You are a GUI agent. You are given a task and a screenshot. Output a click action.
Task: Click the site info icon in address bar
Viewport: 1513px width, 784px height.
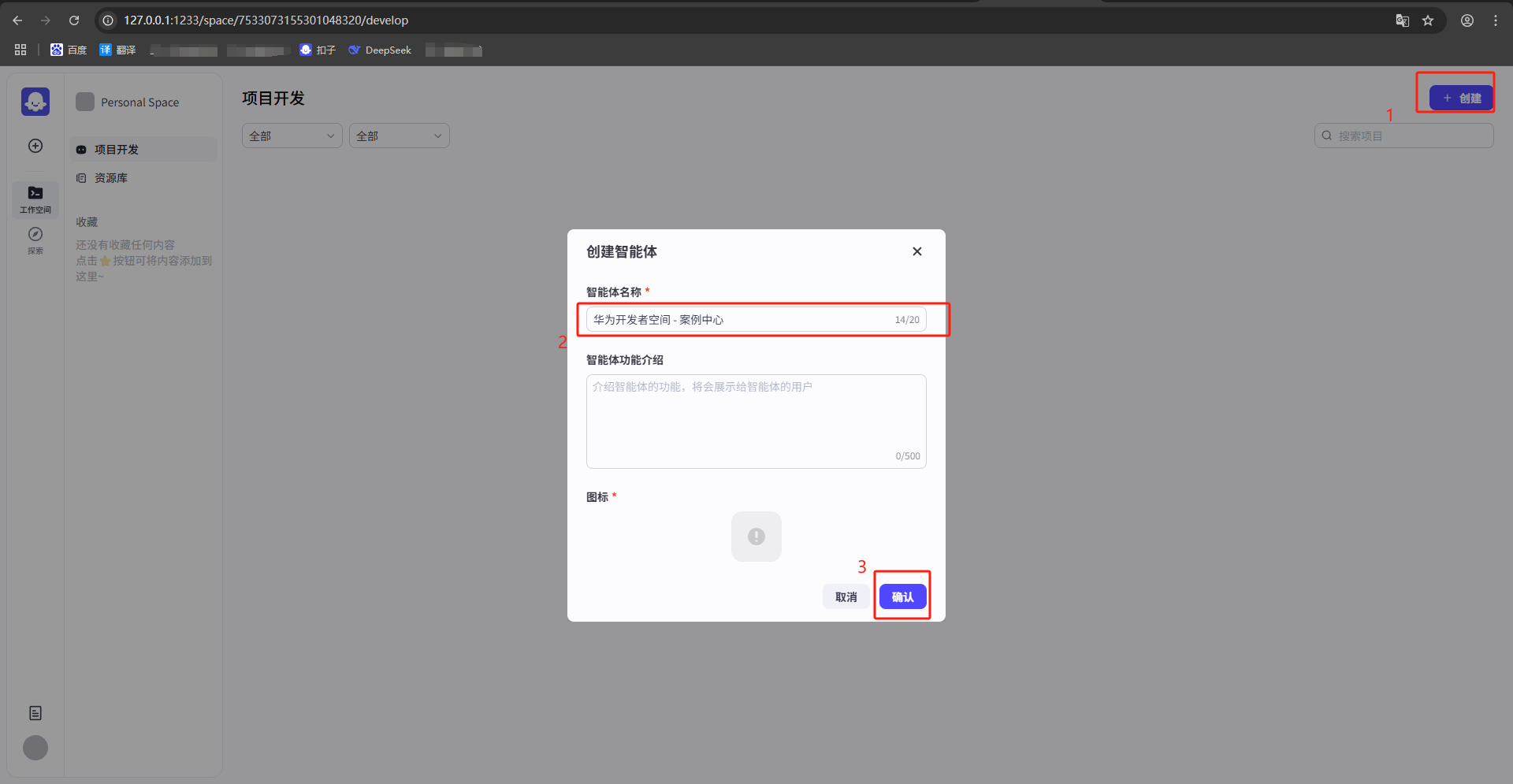point(108,20)
